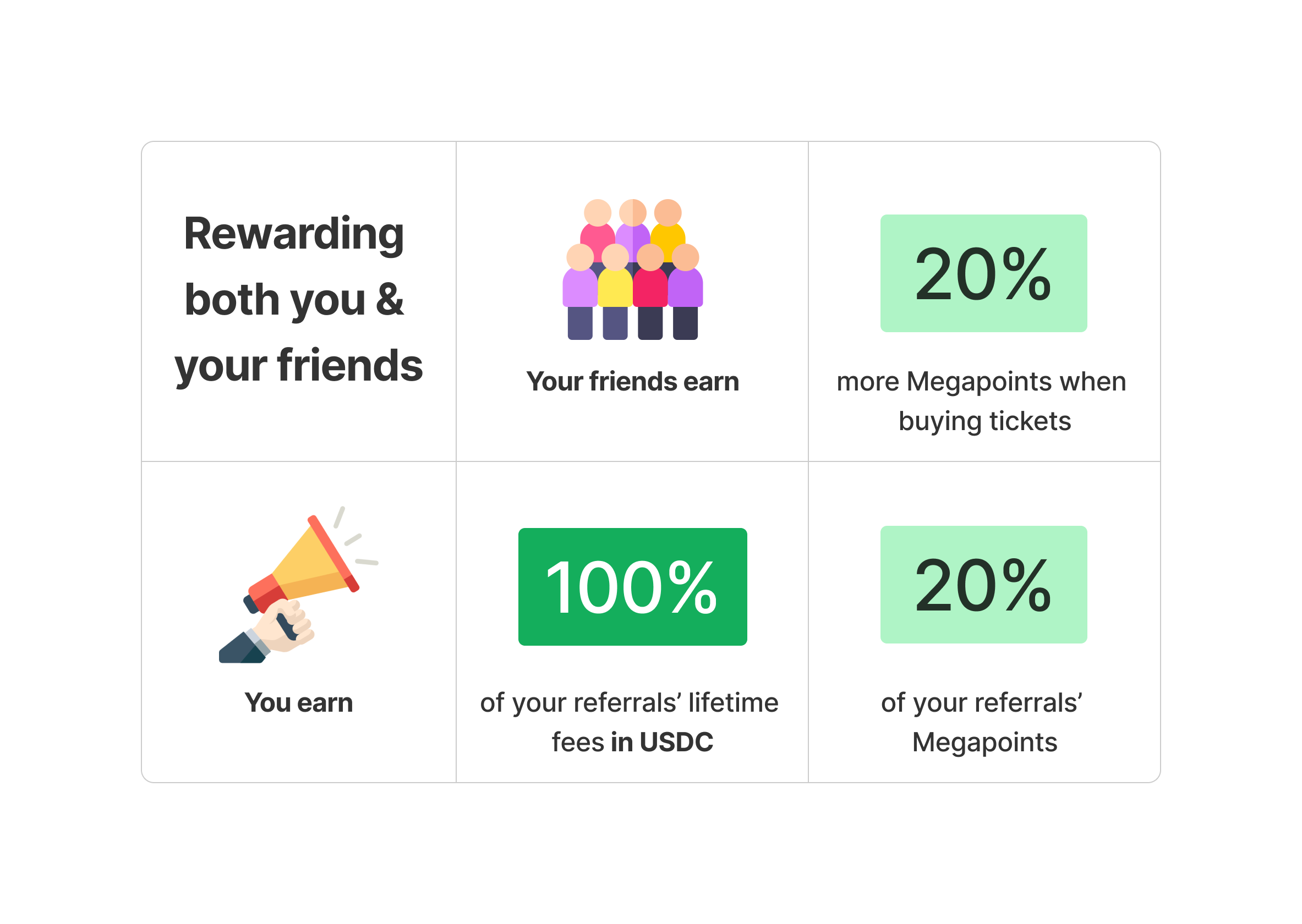Click the "more Megapoints when" text line

pos(981,381)
